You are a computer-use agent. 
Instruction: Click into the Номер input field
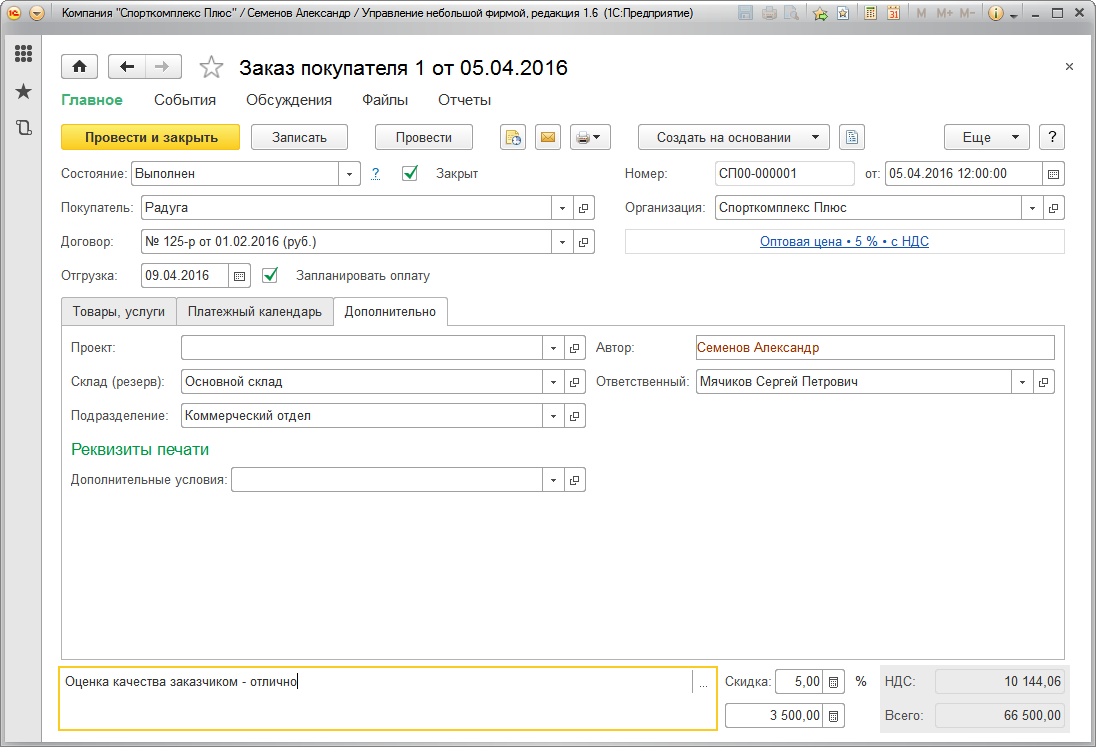[x=784, y=174]
